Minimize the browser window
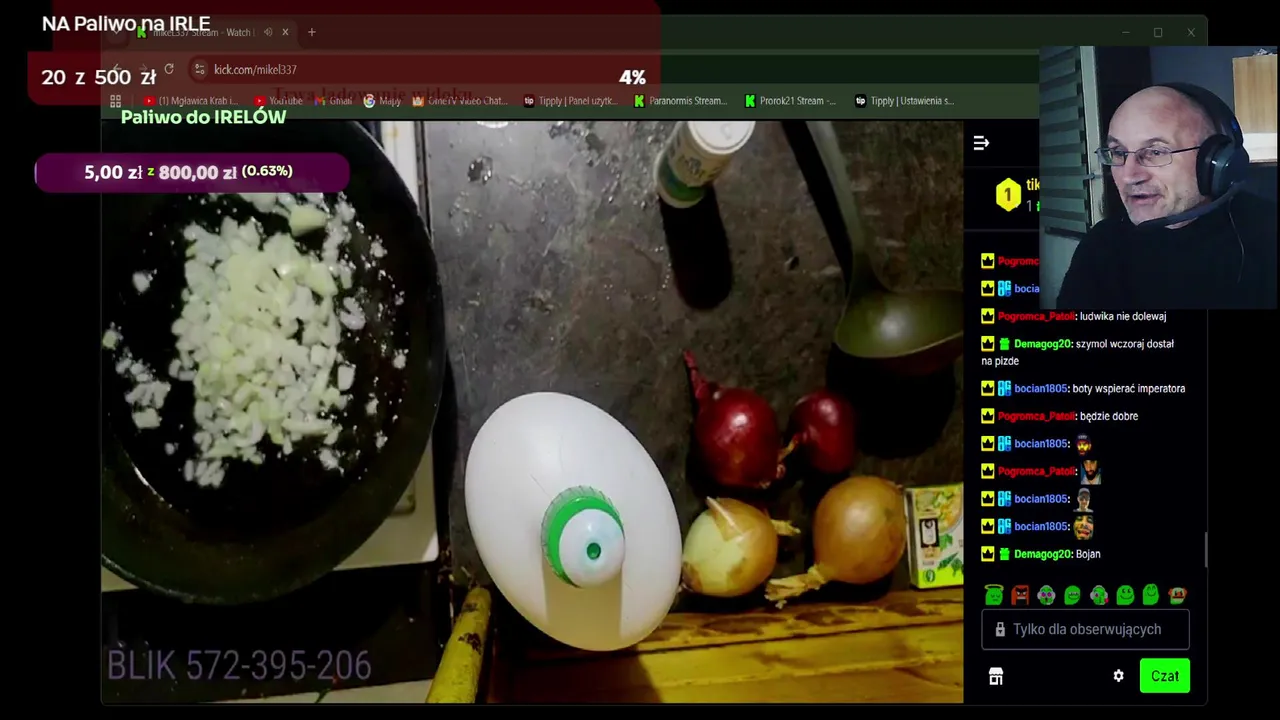This screenshot has width=1280, height=720. point(1125,32)
